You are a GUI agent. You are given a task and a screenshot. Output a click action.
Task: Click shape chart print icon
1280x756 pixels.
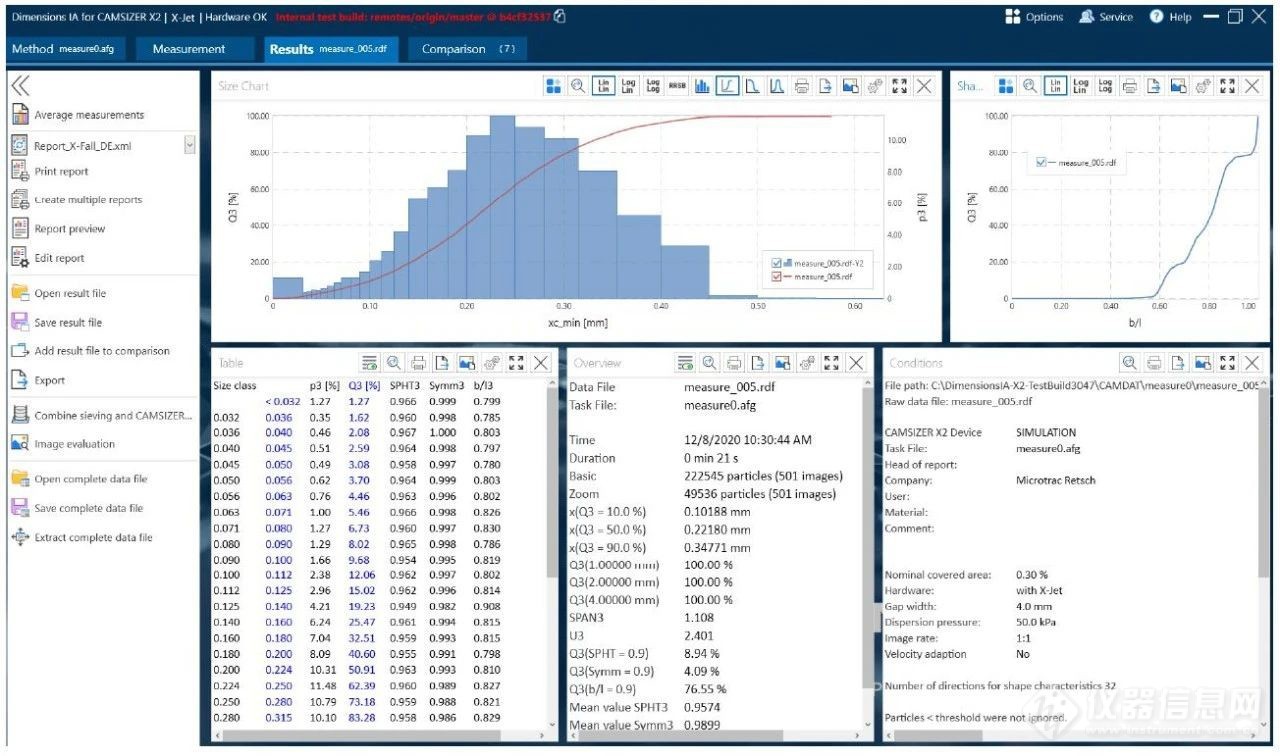click(1129, 87)
